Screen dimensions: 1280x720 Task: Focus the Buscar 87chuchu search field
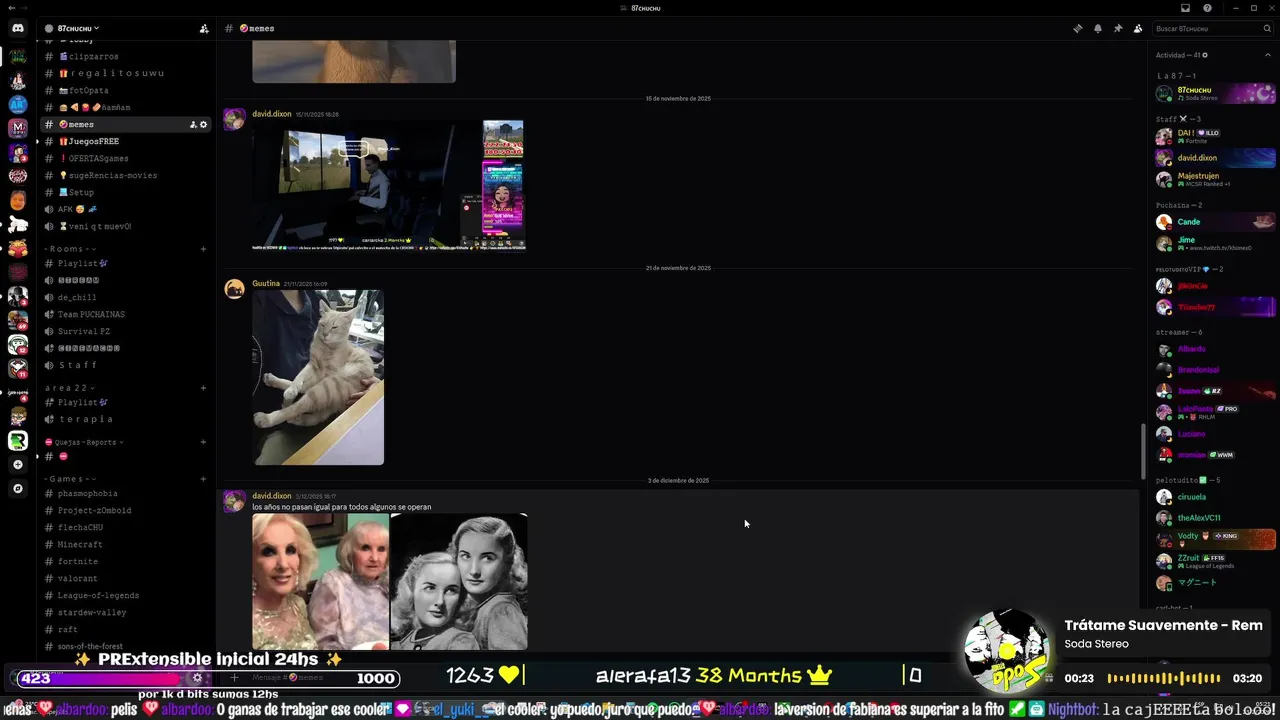pos(1213,29)
